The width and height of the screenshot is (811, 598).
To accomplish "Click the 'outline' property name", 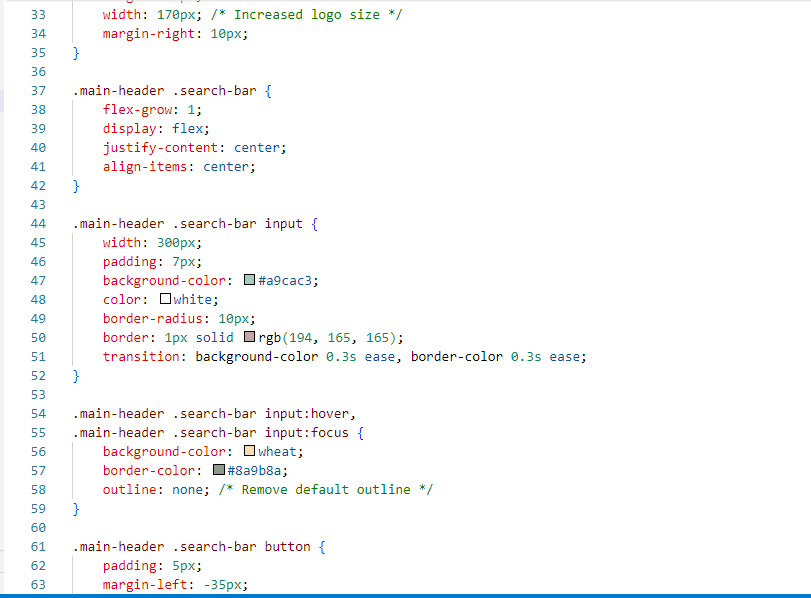I will point(129,489).
